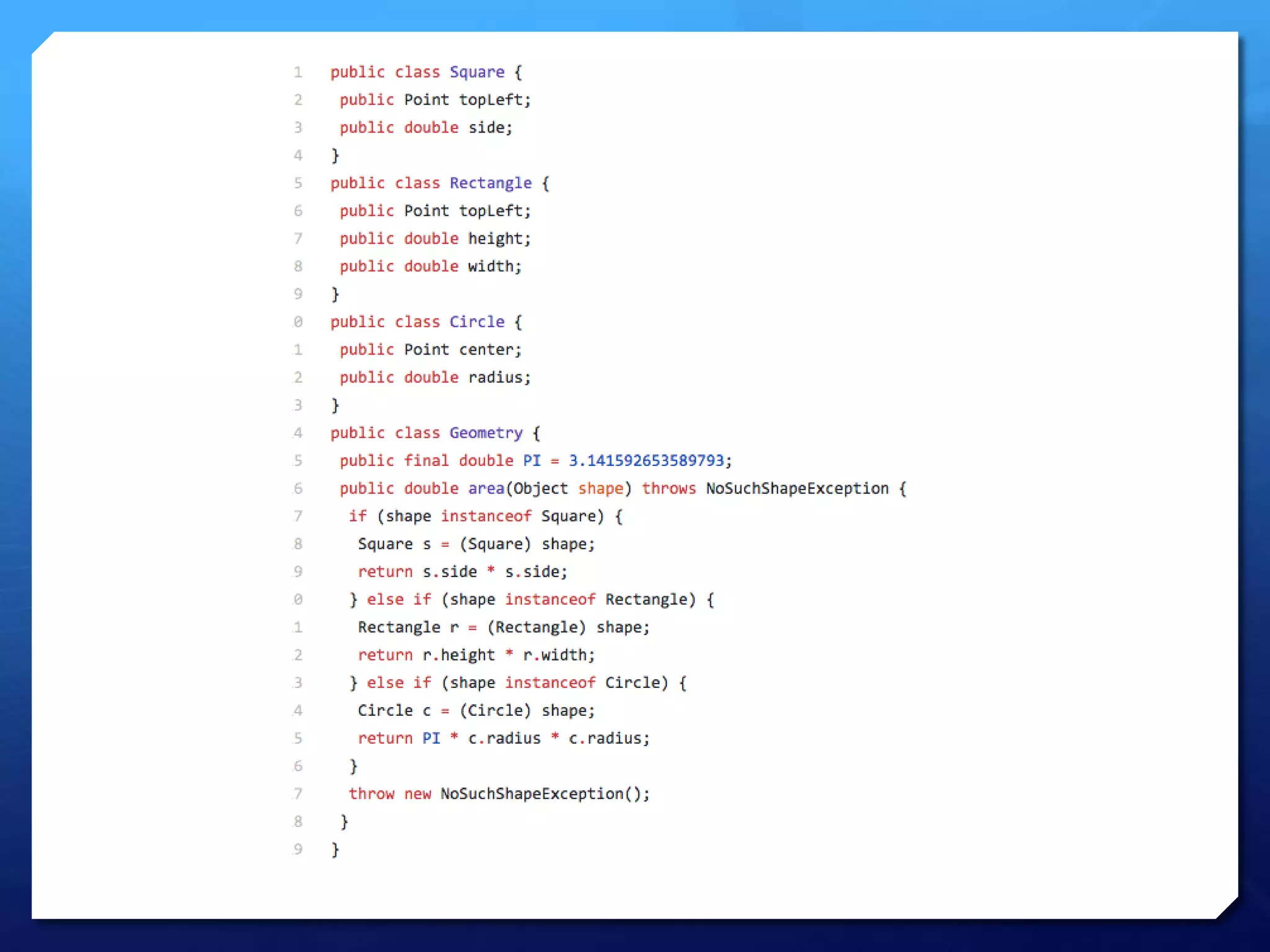Click the 'throws' keyword
The image size is (1270, 952).
coord(668,488)
